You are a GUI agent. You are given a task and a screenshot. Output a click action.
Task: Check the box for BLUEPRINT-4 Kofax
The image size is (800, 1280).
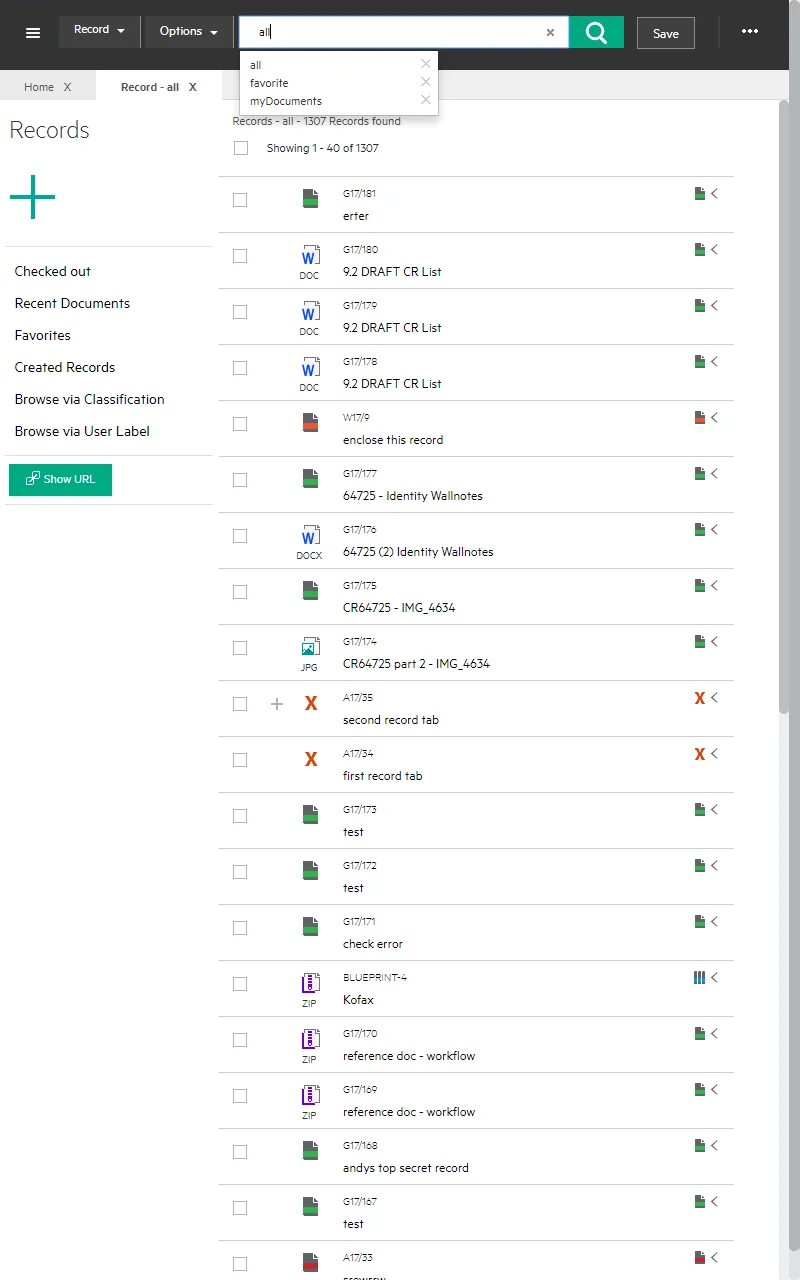tap(240, 984)
